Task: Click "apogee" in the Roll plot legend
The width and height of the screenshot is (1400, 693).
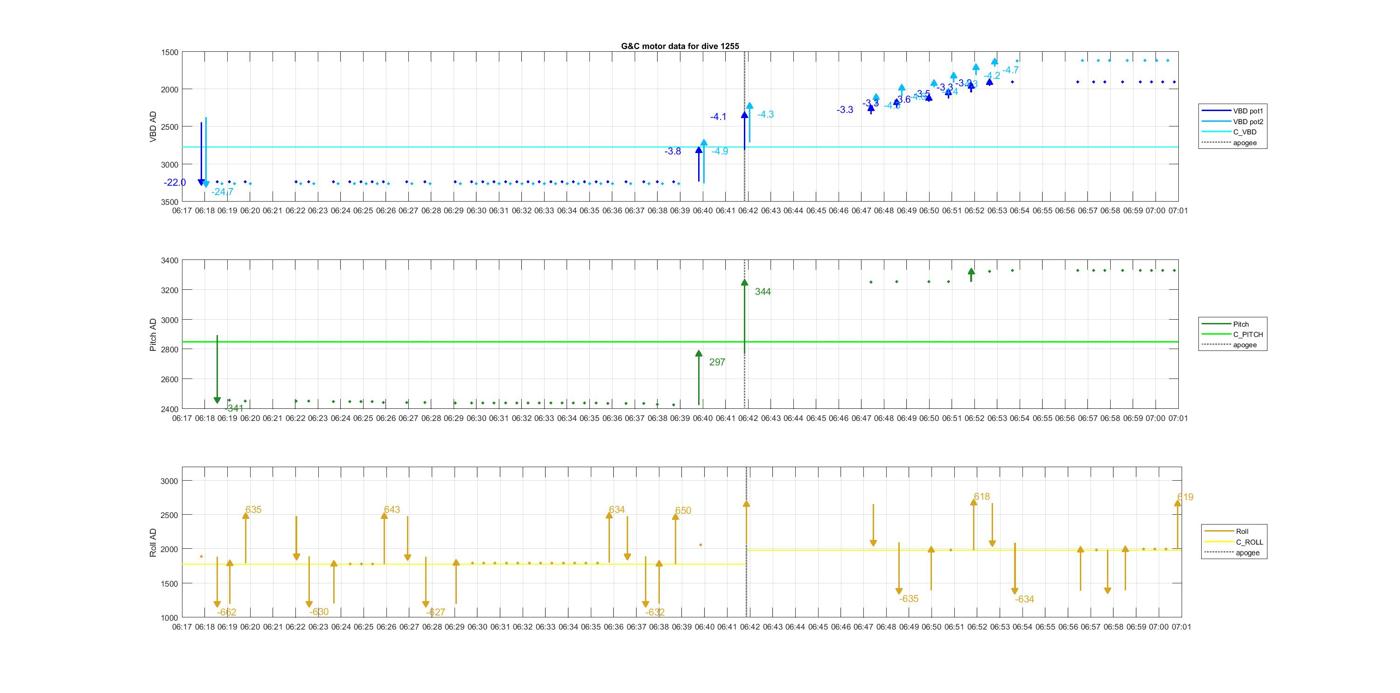Action: (1247, 553)
